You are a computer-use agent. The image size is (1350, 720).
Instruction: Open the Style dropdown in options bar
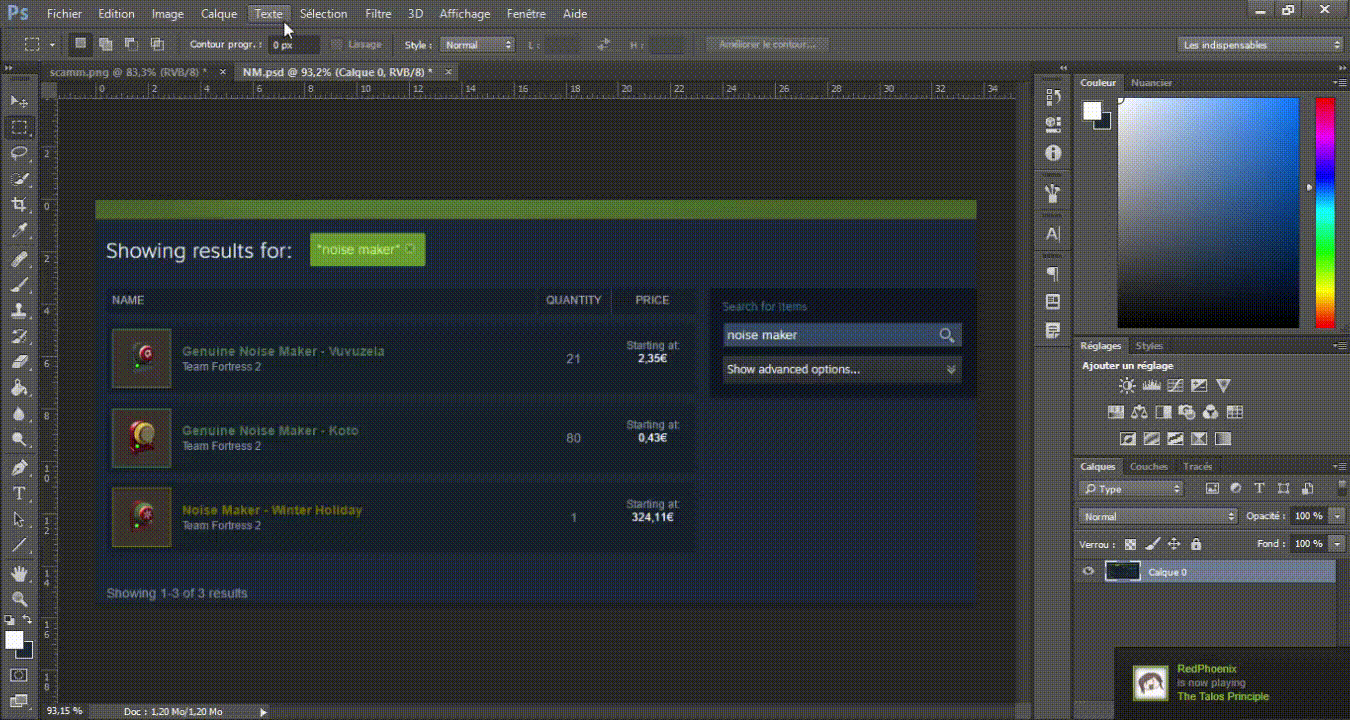pos(478,45)
